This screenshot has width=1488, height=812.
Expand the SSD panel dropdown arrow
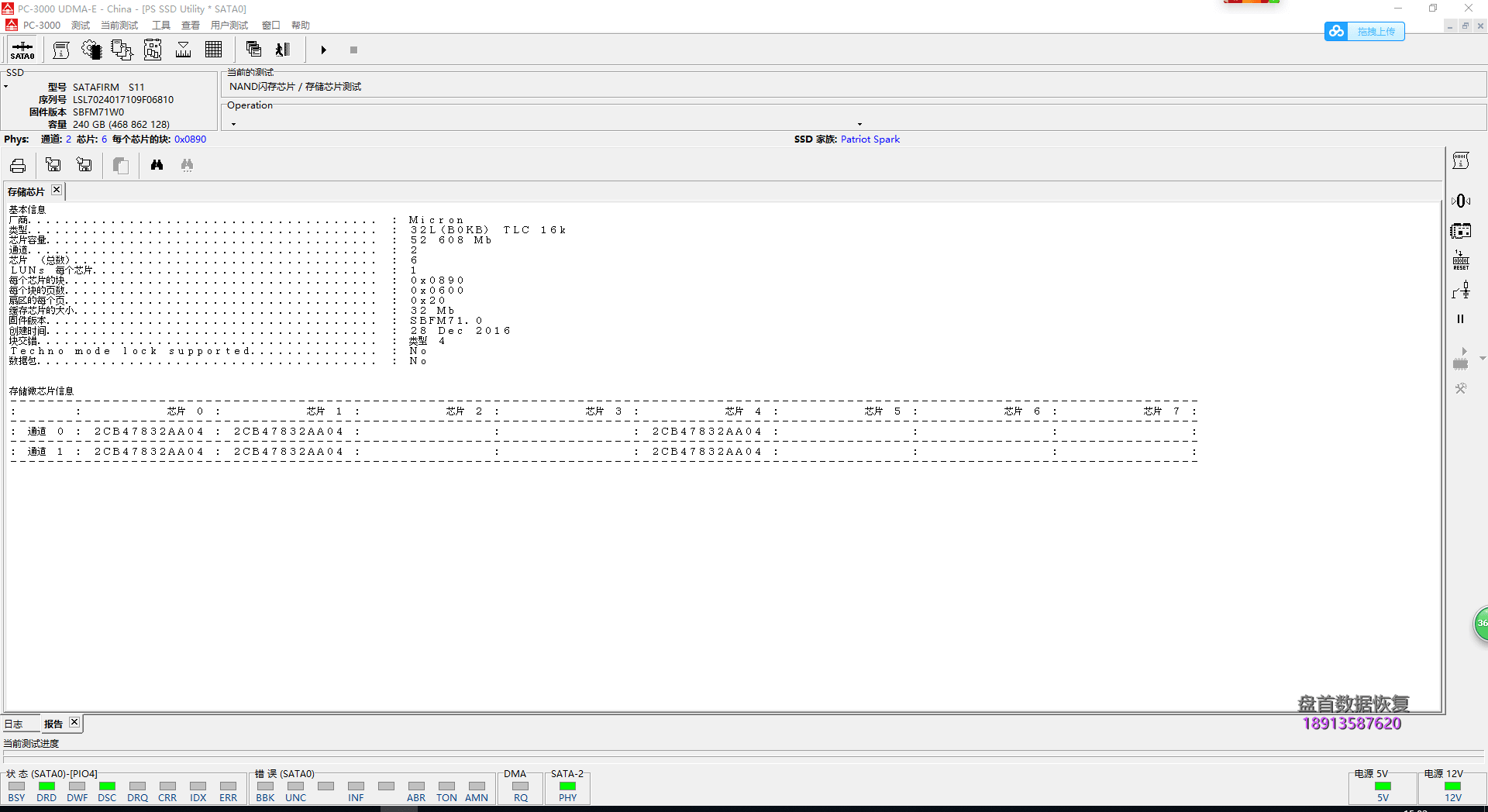[x=5, y=87]
